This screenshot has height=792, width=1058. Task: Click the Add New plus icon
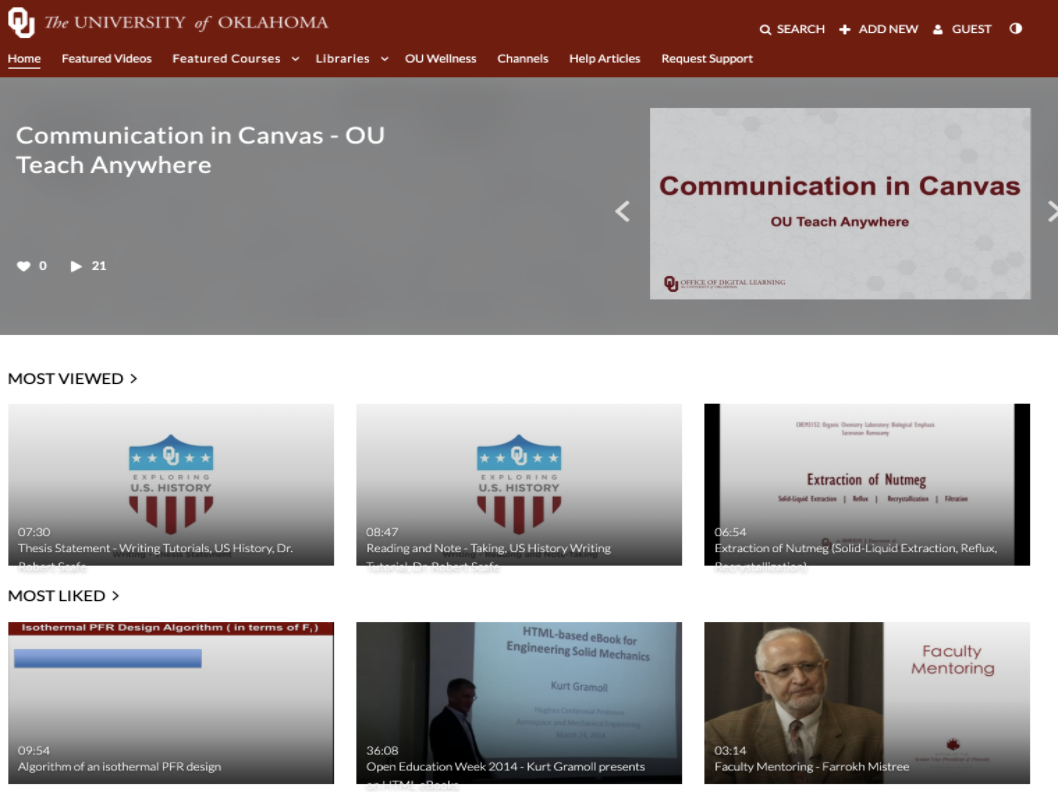click(845, 30)
